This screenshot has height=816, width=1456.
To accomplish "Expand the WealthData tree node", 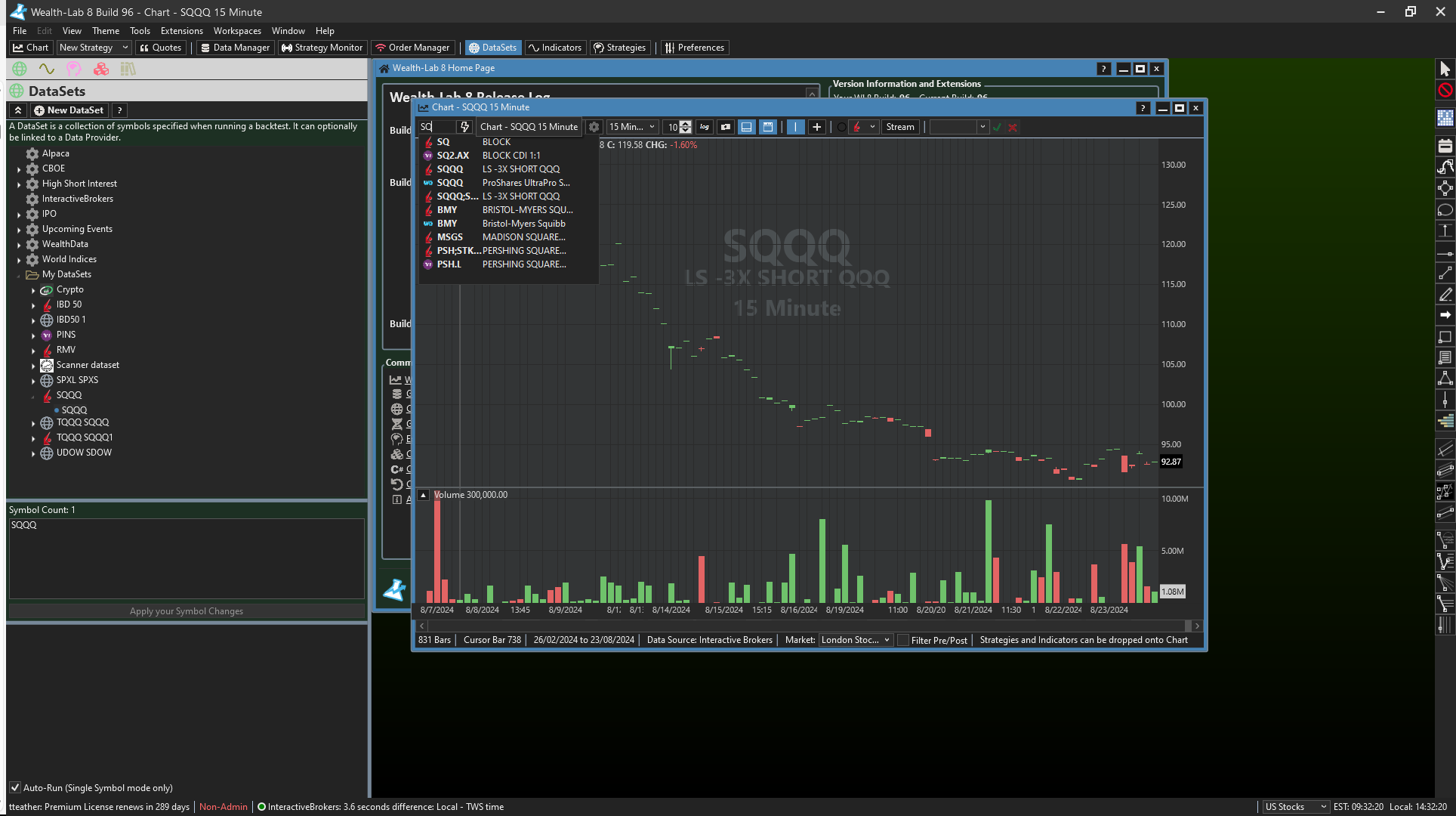I will [x=19, y=244].
